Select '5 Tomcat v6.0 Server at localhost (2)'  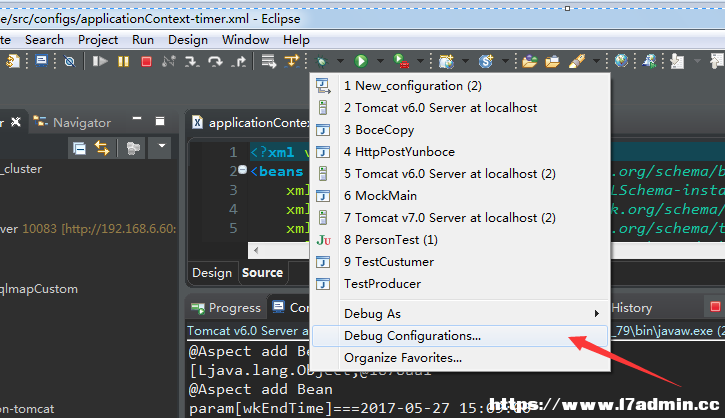pos(461,174)
